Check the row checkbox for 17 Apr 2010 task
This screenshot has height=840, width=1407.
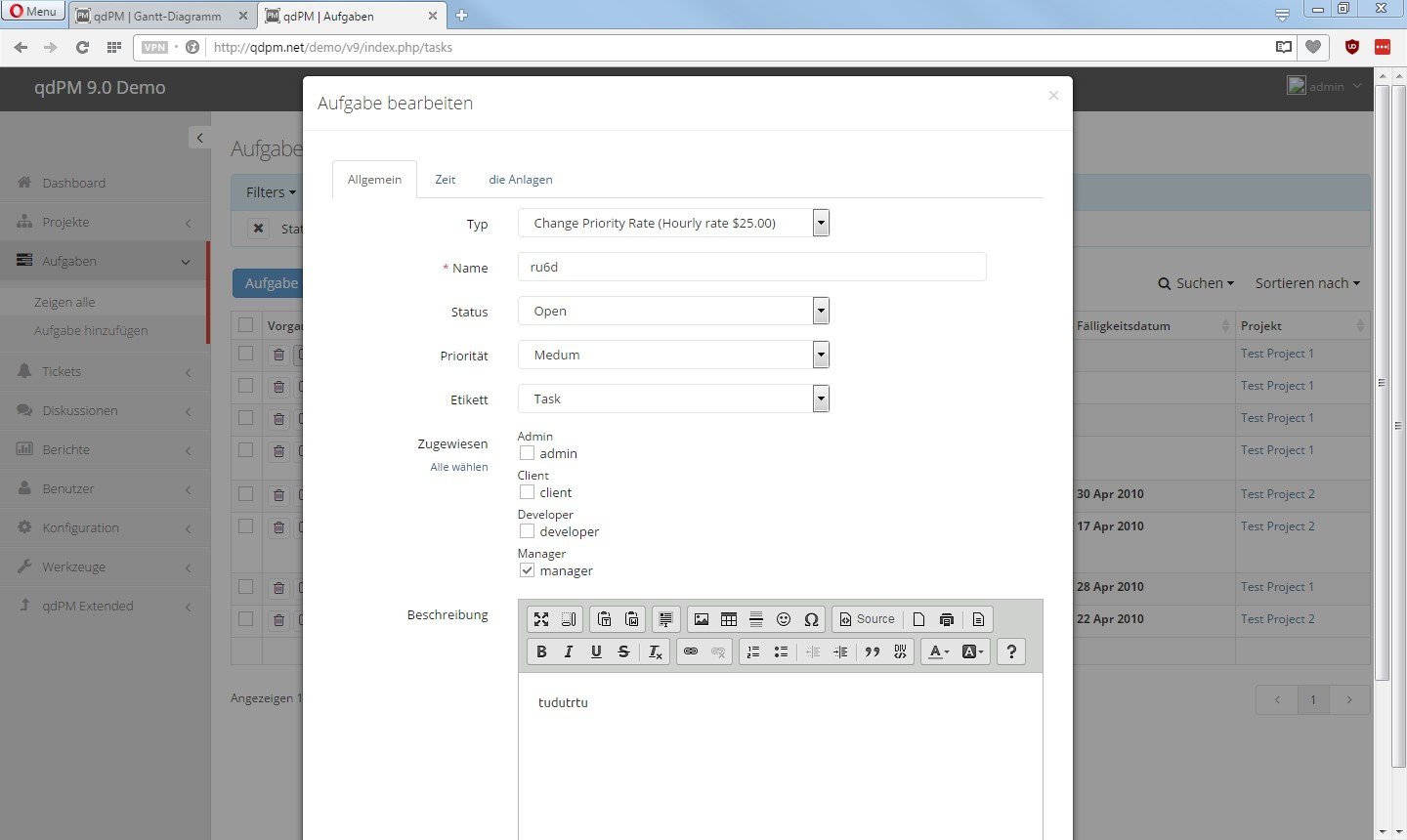click(x=245, y=526)
